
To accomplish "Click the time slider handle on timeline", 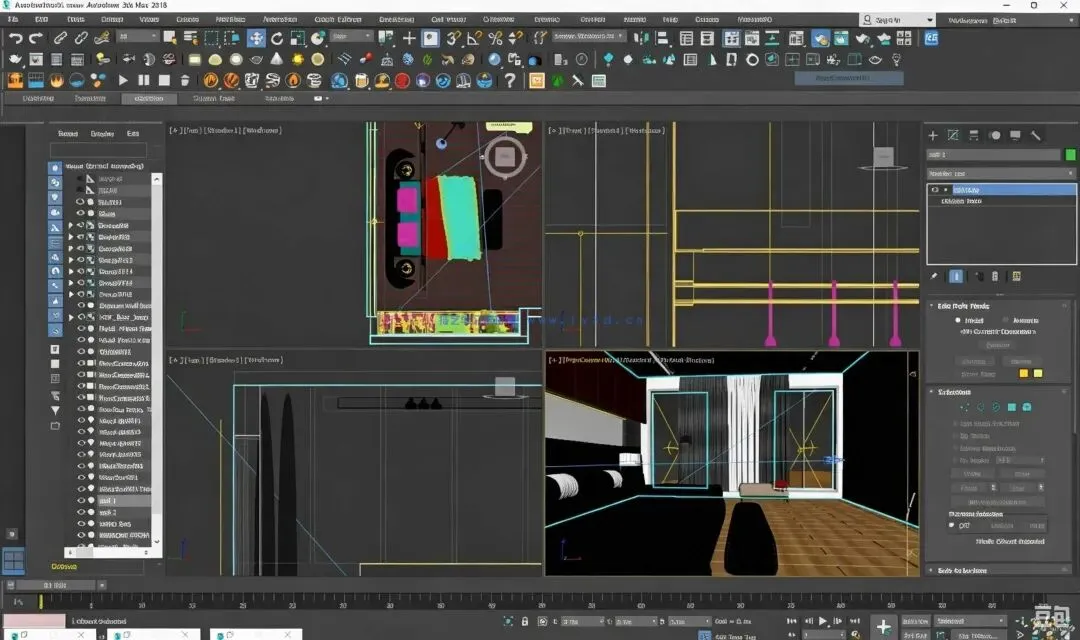I will [56, 586].
